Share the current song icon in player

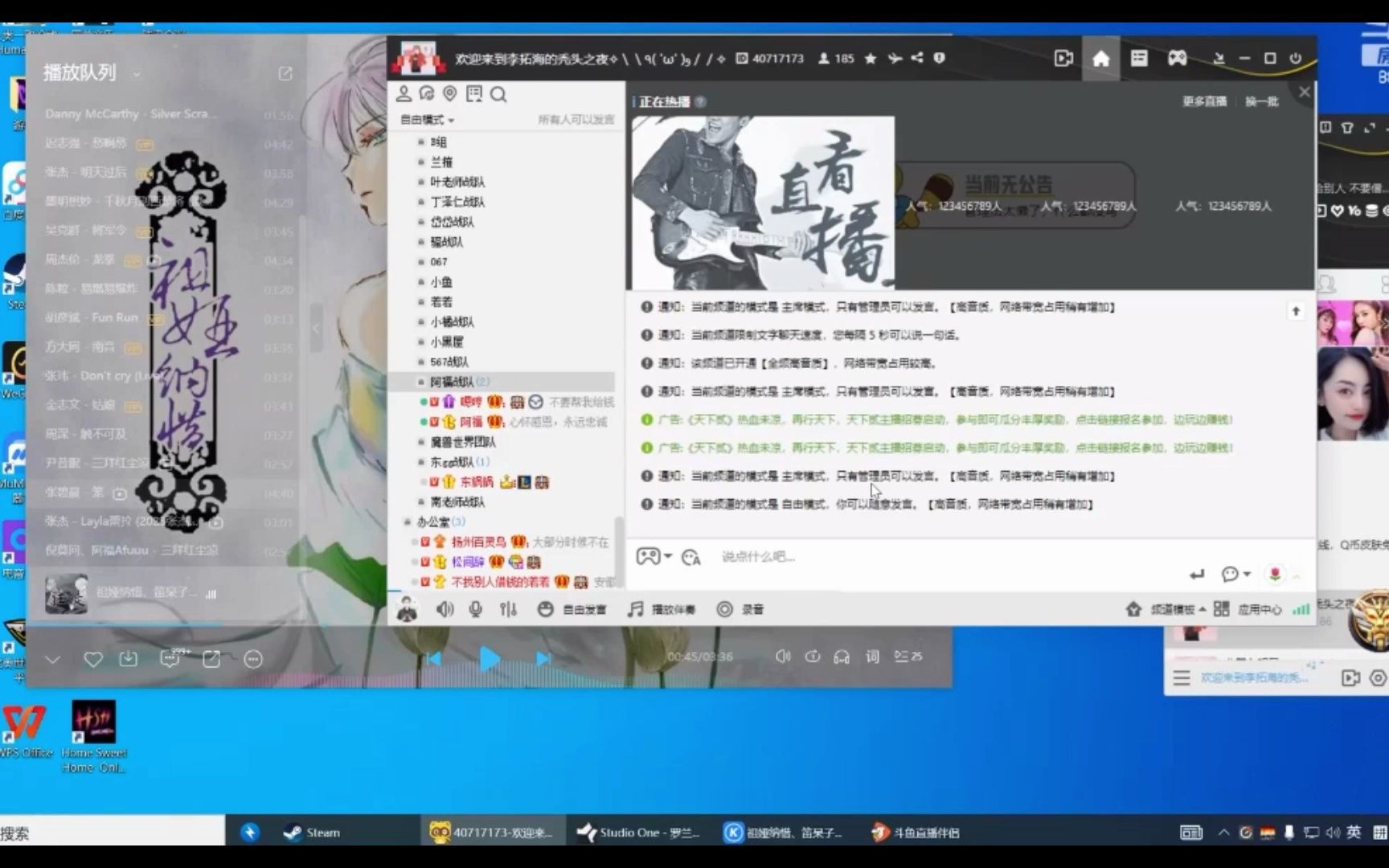pyautogui.click(x=211, y=660)
